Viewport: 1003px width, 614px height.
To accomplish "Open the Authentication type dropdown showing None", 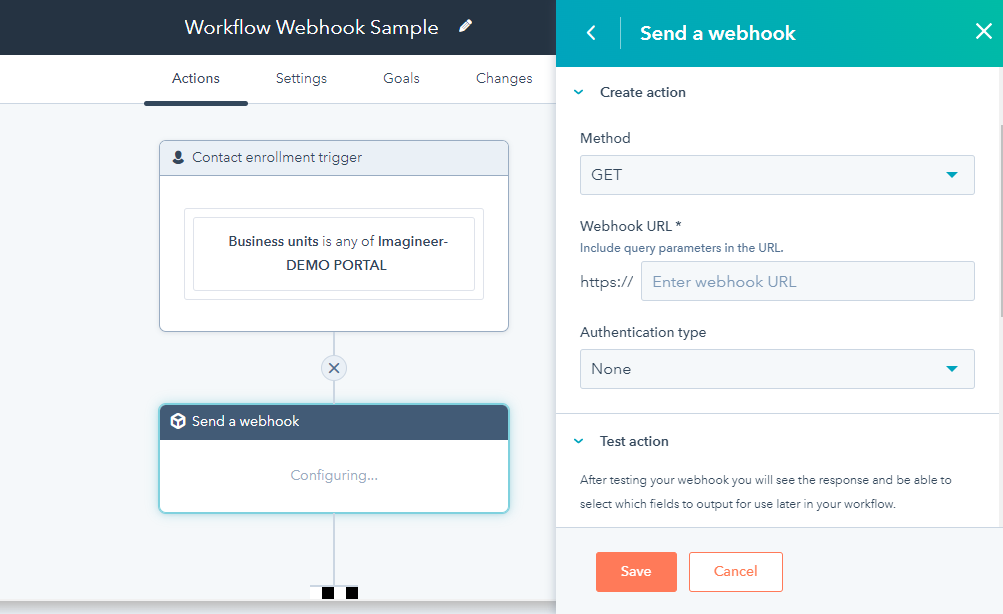I will click(777, 369).
